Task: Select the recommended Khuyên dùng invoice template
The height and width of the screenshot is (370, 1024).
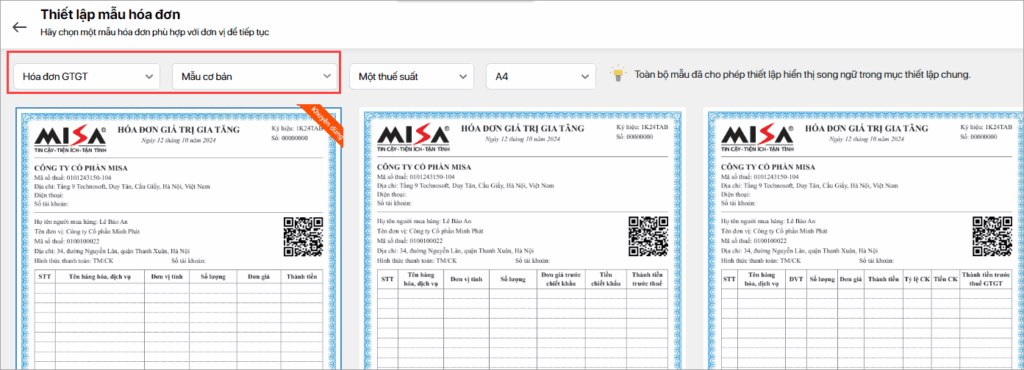Action: [178, 240]
